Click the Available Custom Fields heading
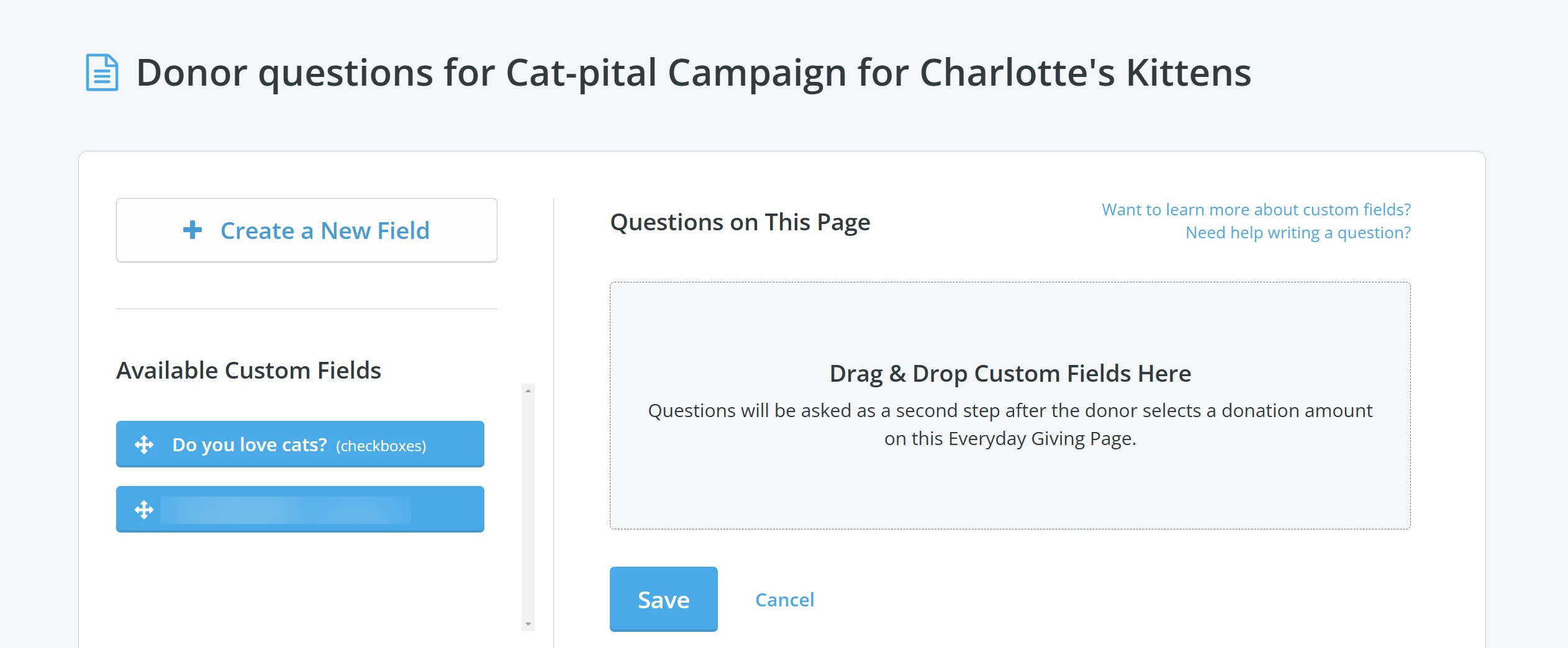 [x=248, y=370]
